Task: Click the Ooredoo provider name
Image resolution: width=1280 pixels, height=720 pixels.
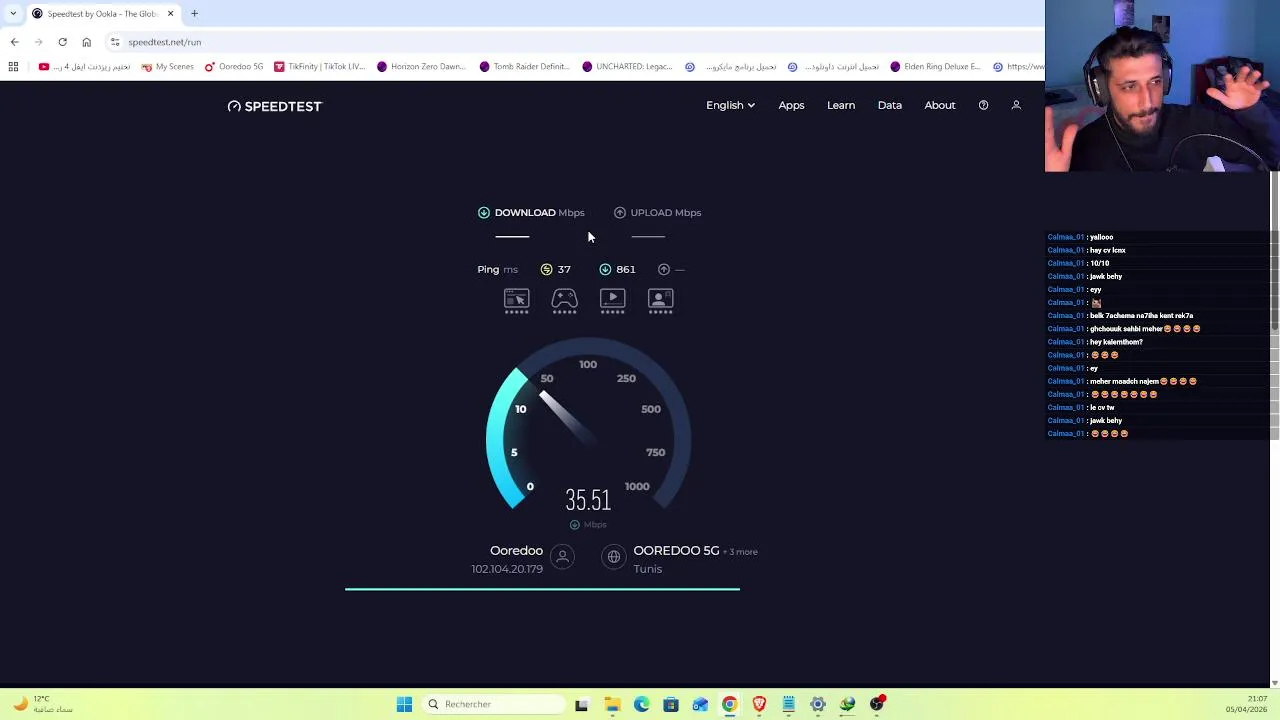Action: 516,551
